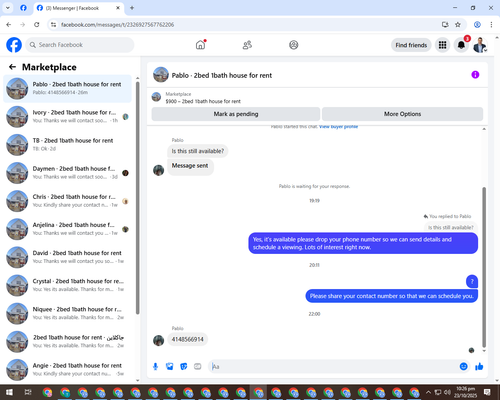This screenshot has height=400, width=500.
Task: Open the Notifications bell
Action: coord(461,45)
